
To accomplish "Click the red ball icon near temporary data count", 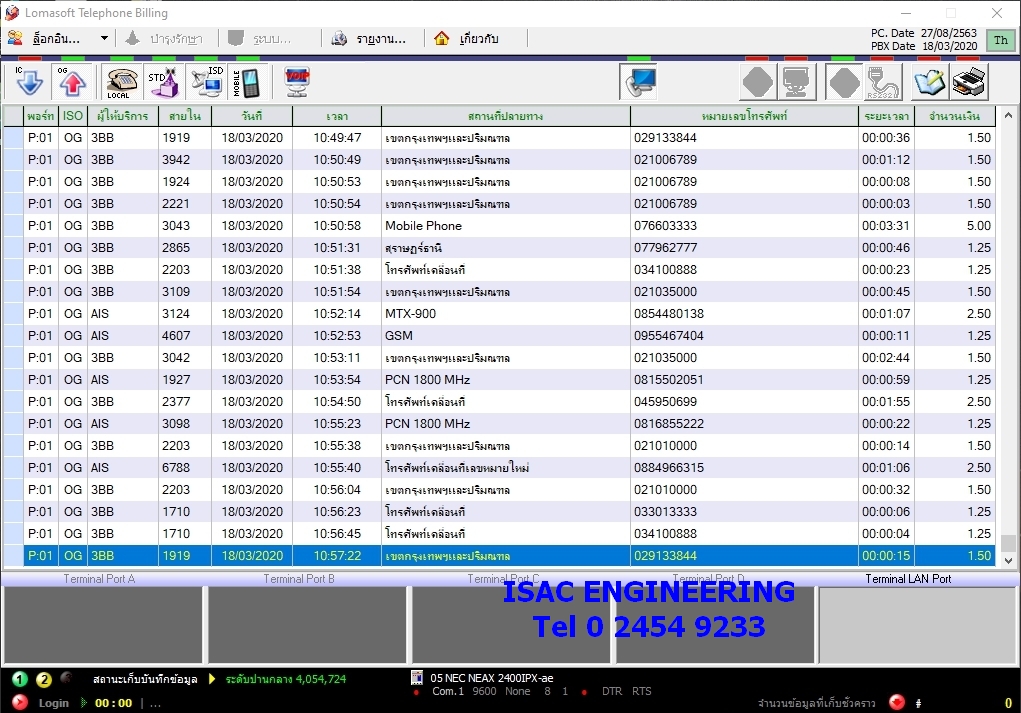I will (x=897, y=702).
